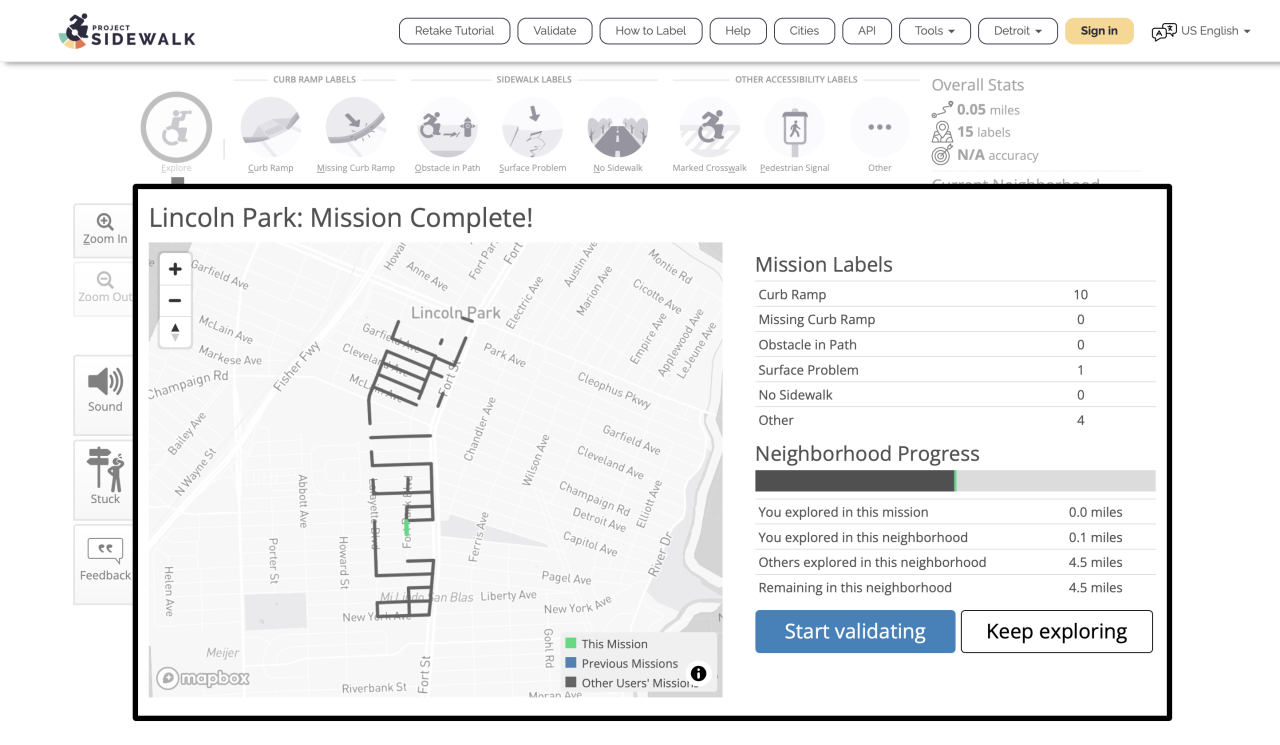1280x745 pixels.
Task: Click the Overall Stats heading
Action: [978, 85]
